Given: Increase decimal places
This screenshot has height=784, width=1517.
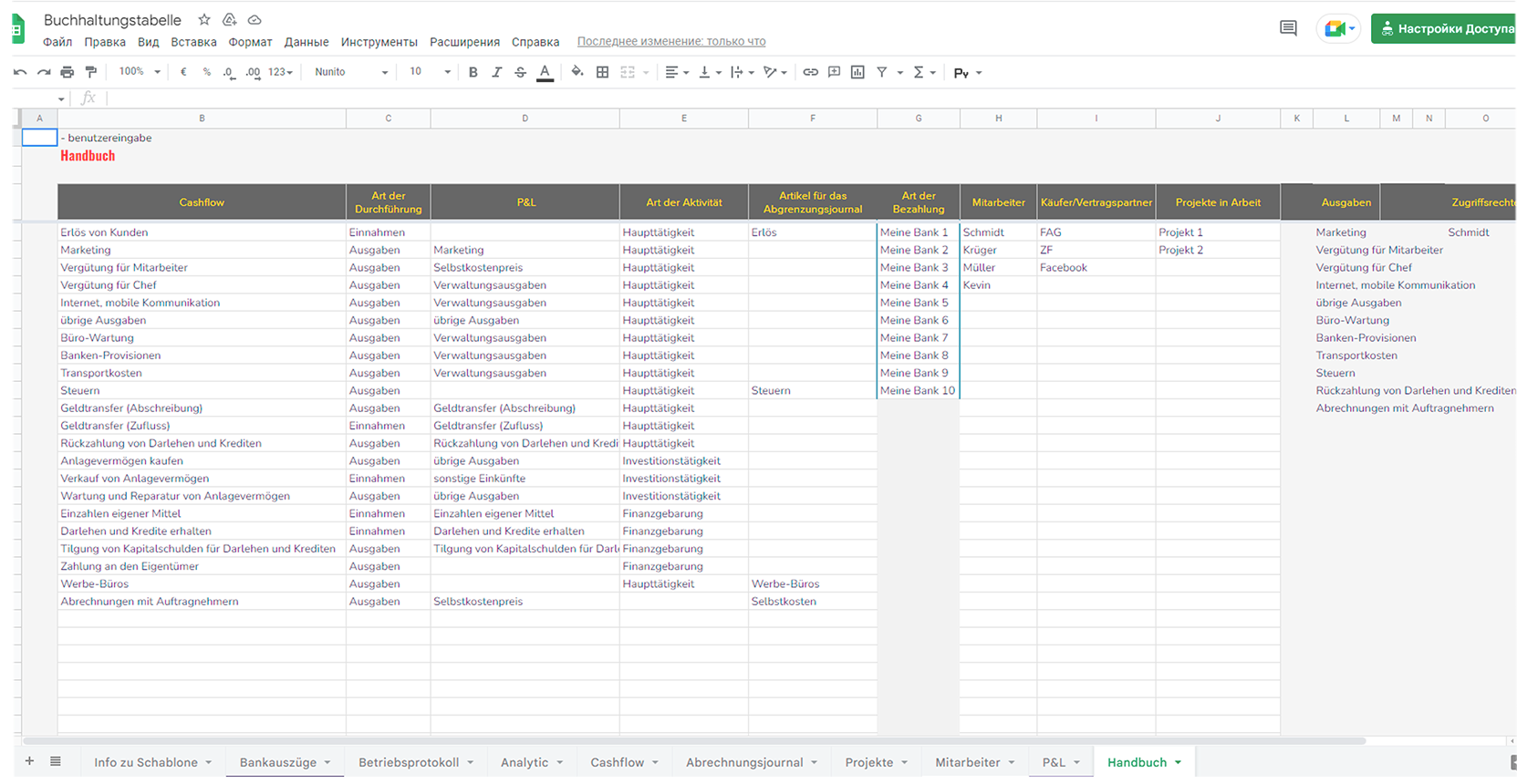Looking at the screenshot, I should [x=253, y=72].
